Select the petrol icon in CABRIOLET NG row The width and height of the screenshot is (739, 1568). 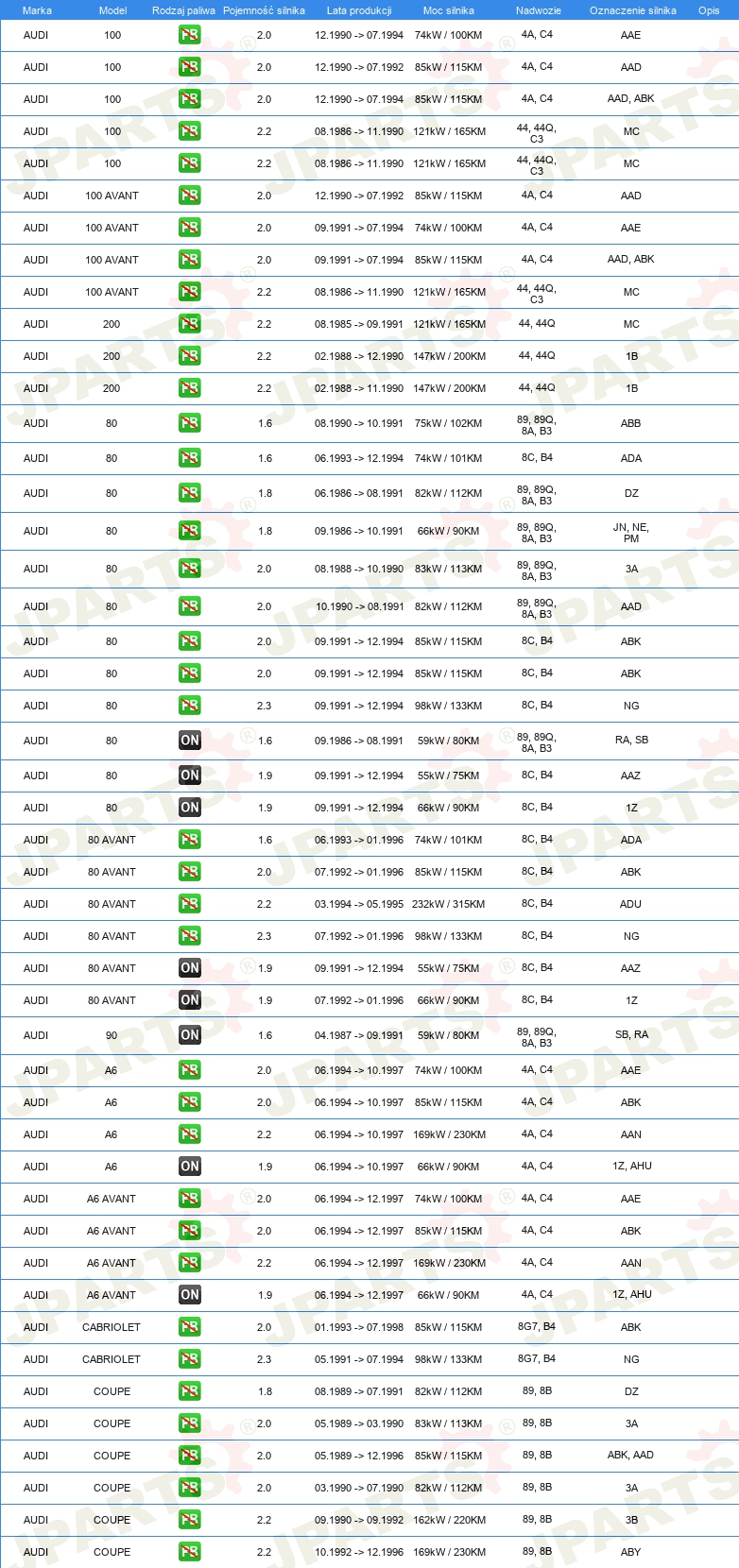190,1359
